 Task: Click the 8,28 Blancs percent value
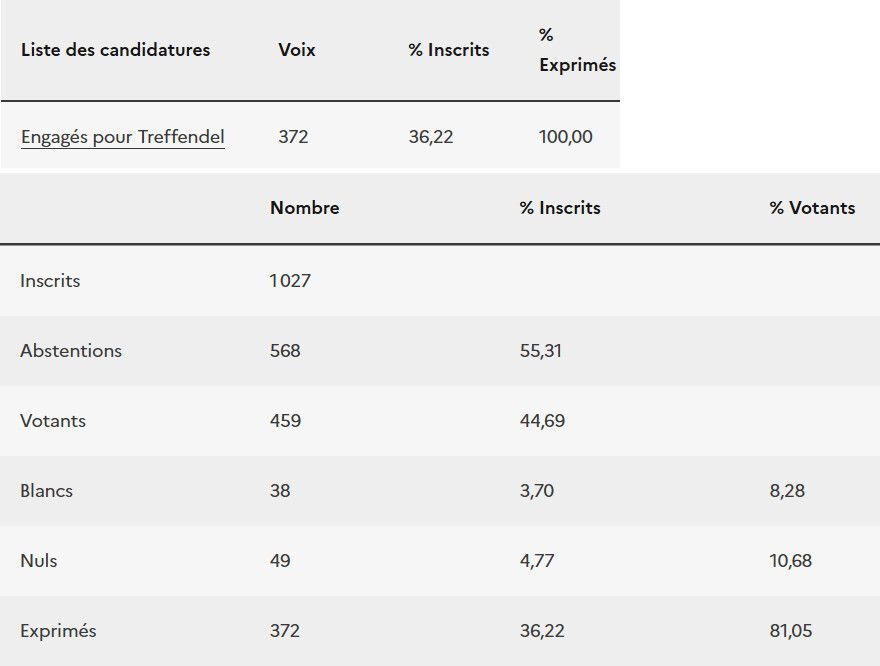pyautogui.click(x=787, y=491)
